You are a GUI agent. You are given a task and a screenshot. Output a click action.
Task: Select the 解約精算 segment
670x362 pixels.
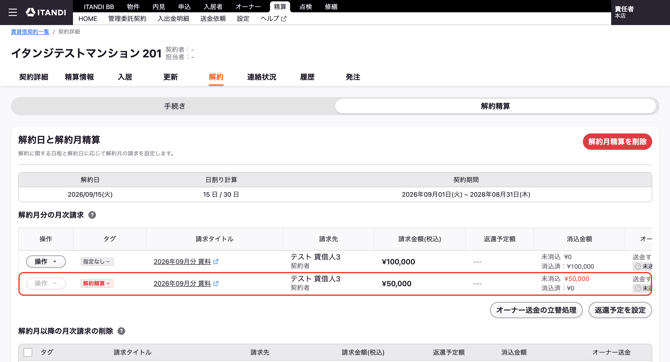coord(495,106)
